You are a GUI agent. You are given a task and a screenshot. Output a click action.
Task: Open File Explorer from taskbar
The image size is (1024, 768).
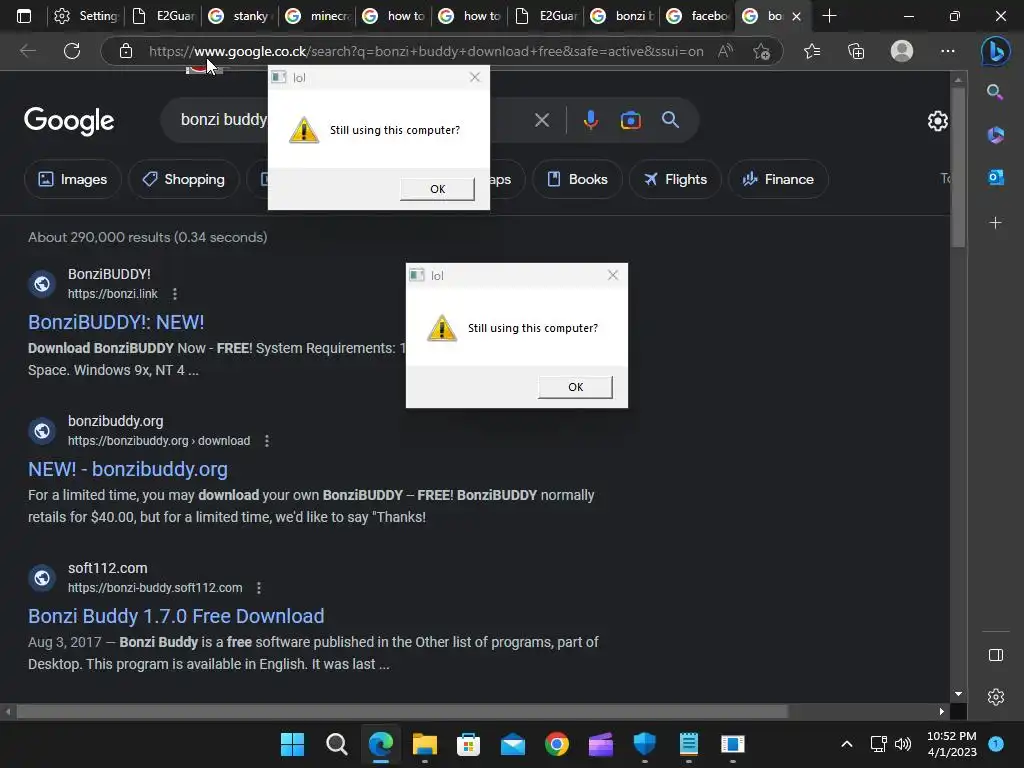point(424,744)
